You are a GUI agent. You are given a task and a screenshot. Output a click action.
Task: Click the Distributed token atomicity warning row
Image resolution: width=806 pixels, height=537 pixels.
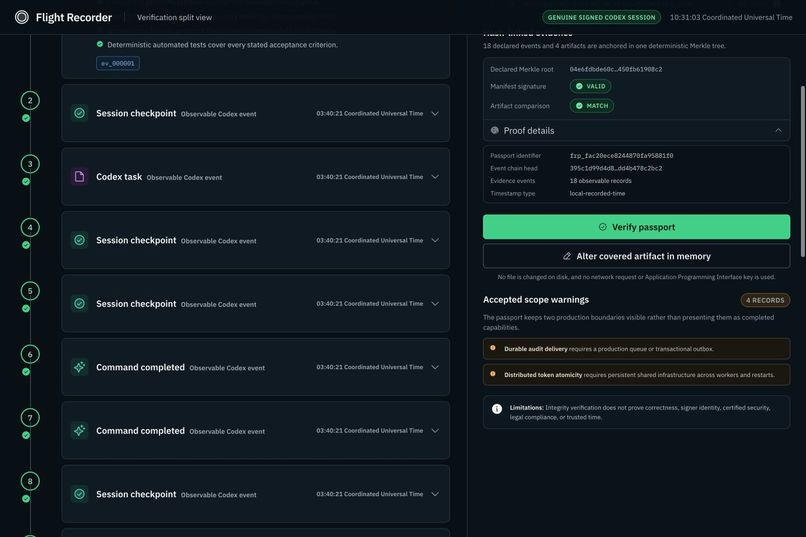point(636,375)
